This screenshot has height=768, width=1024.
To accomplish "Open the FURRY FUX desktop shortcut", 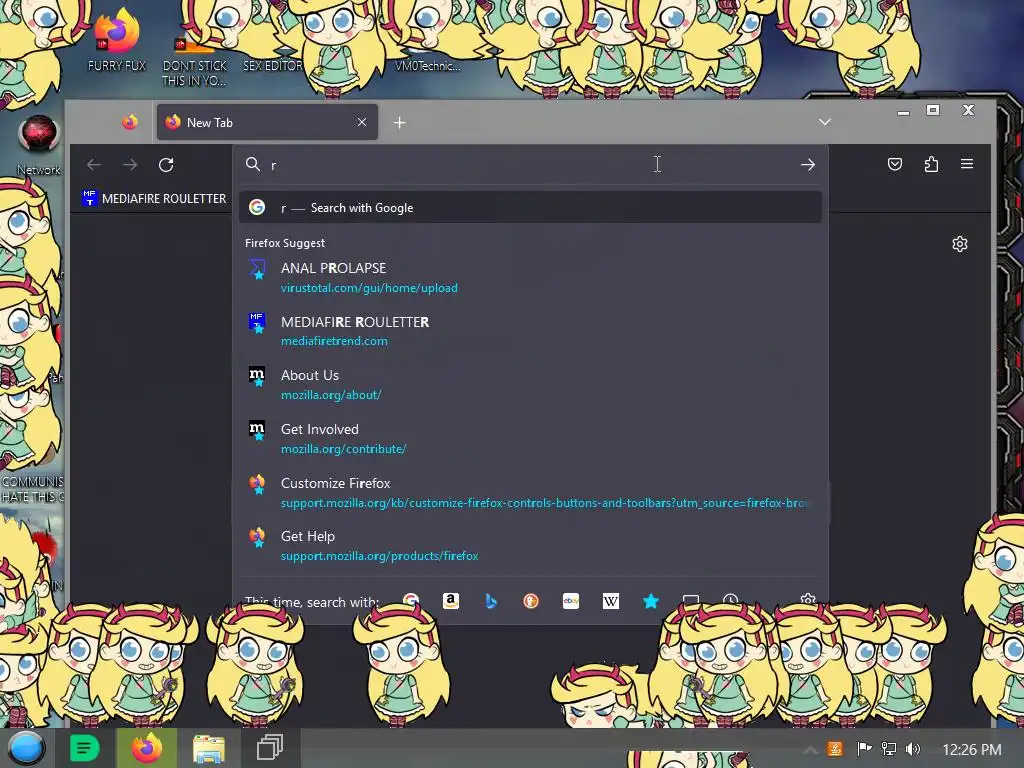I will click(117, 40).
